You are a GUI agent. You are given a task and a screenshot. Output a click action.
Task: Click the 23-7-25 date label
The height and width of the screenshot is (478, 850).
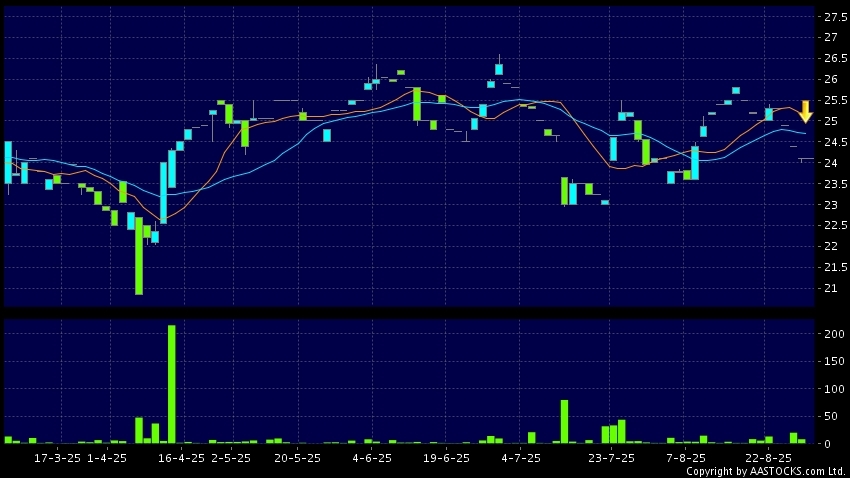click(x=611, y=458)
